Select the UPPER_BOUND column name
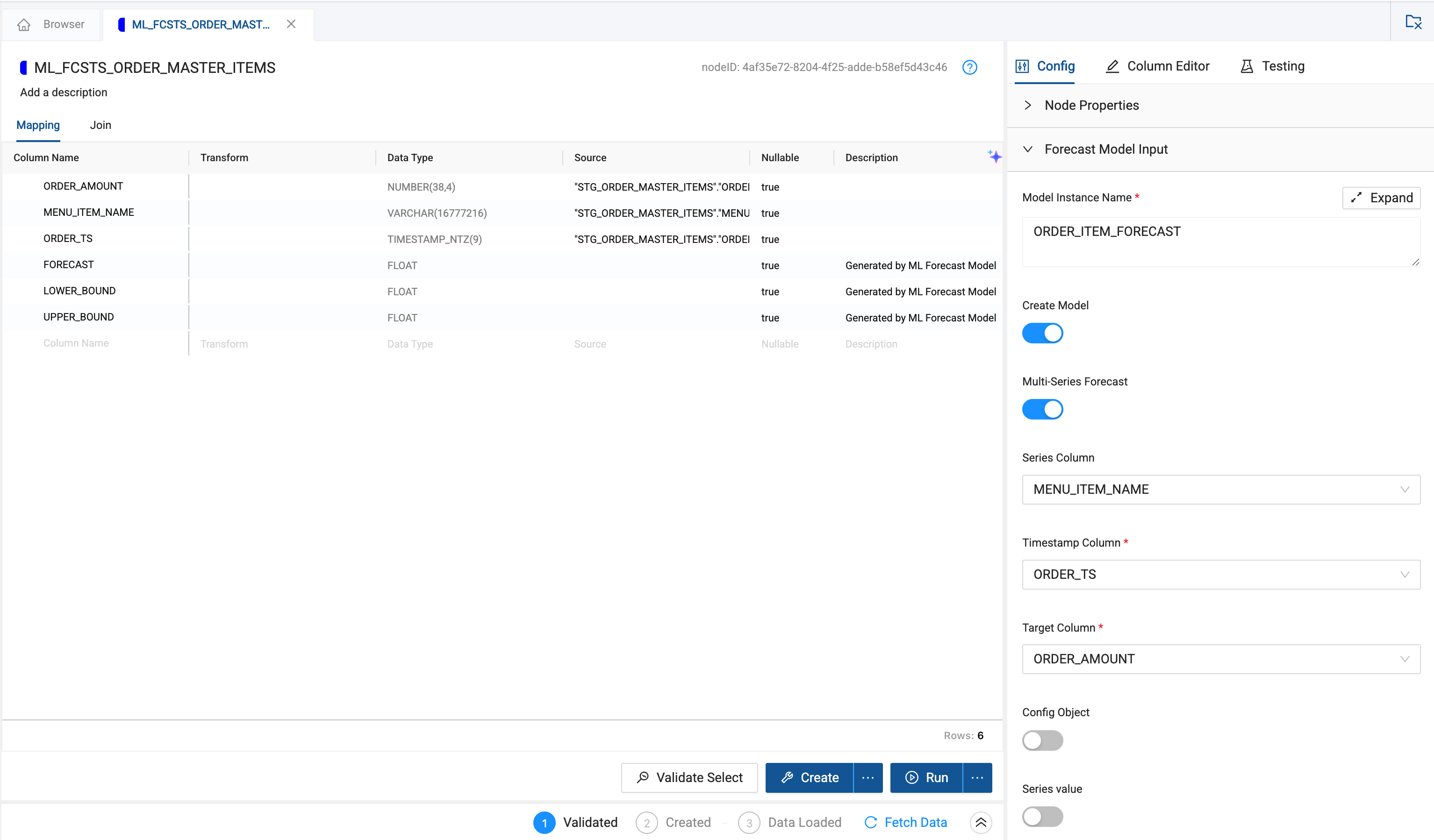The image size is (1434, 840). click(79, 317)
